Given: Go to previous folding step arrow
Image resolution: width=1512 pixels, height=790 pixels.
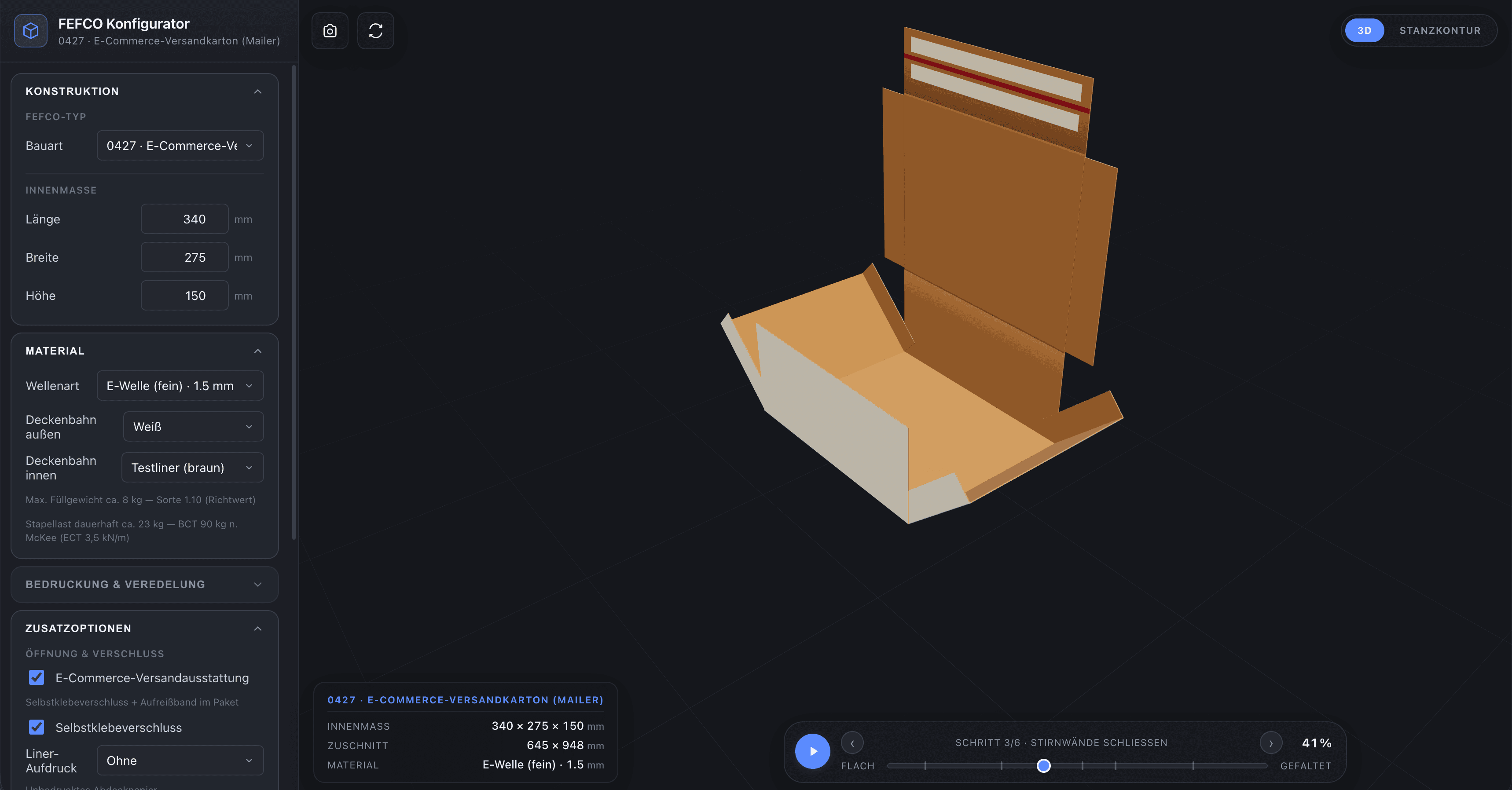Looking at the screenshot, I should [x=852, y=742].
